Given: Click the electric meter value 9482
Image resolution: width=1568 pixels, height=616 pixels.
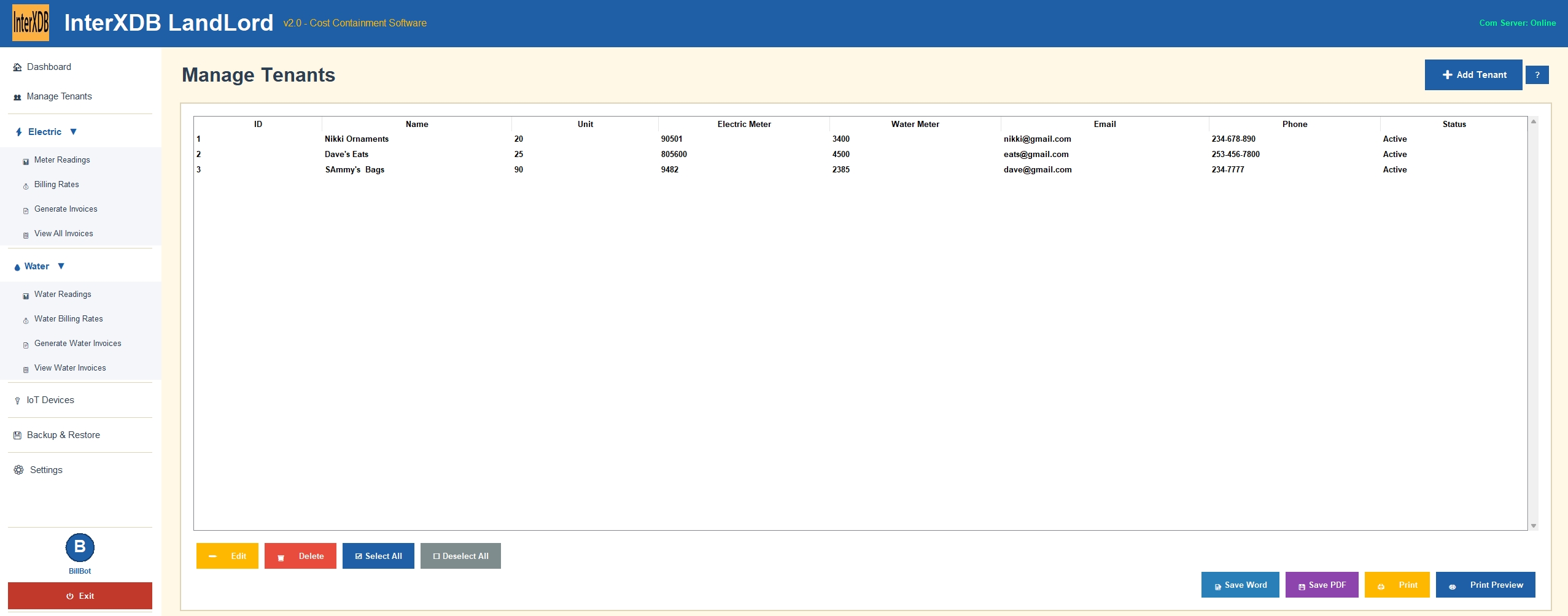Looking at the screenshot, I should (669, 169).
